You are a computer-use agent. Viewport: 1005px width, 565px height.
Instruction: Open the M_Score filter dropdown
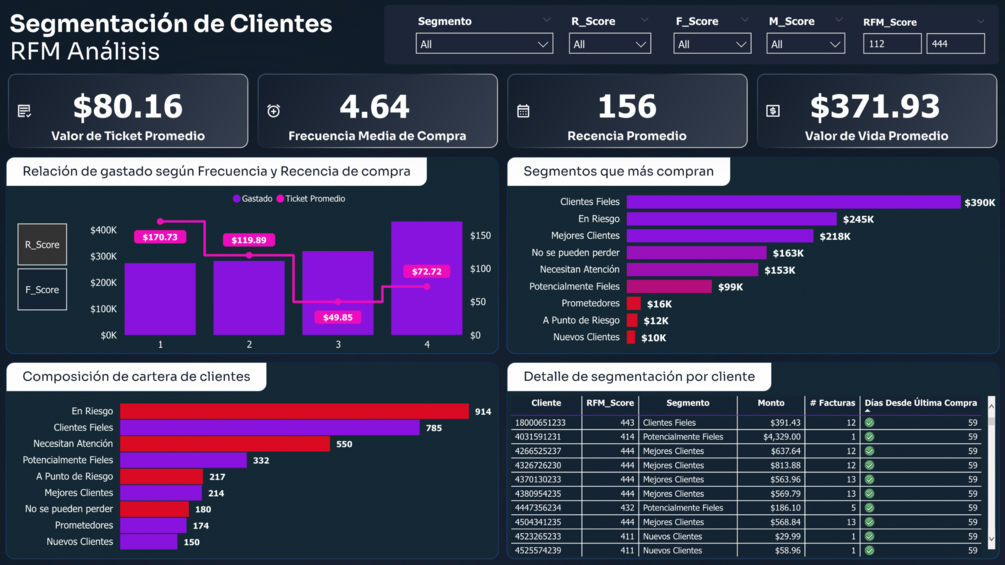click(x=806, y=44)
